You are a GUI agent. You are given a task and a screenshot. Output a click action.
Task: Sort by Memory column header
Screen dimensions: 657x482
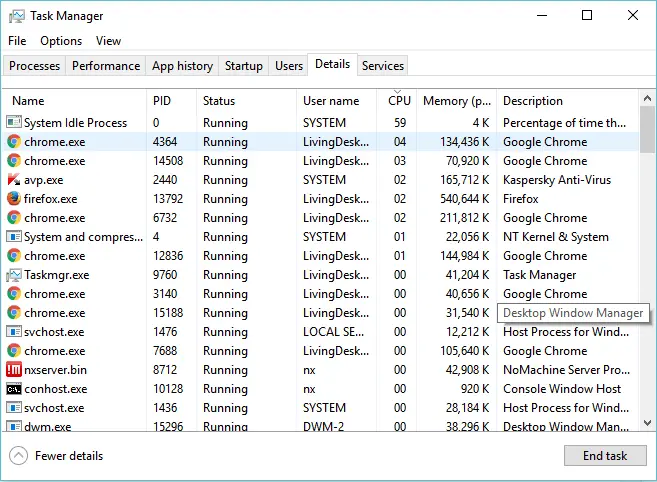coord(457,101)
